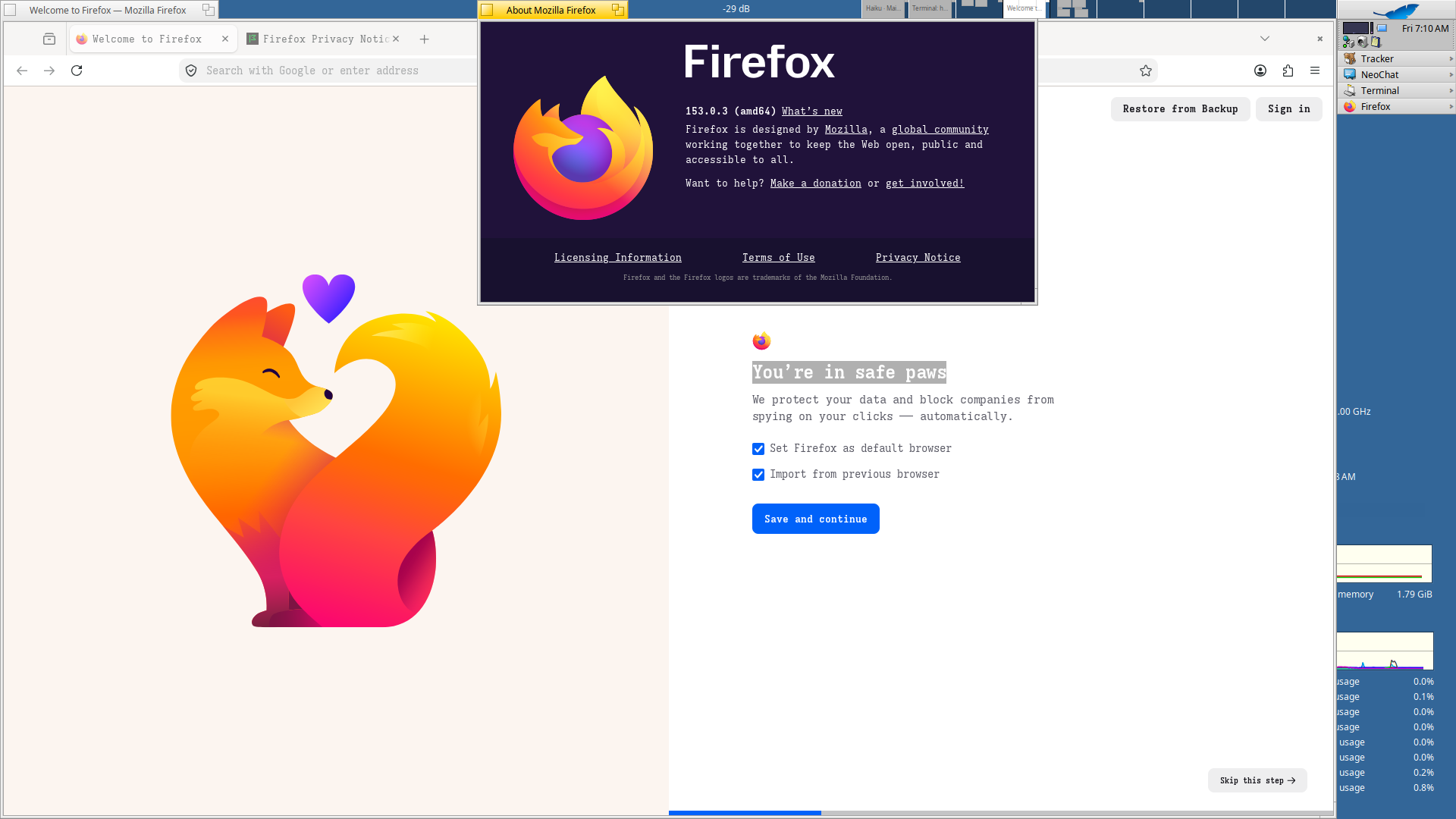Go back with the browser back arrow

pos(22,71)
